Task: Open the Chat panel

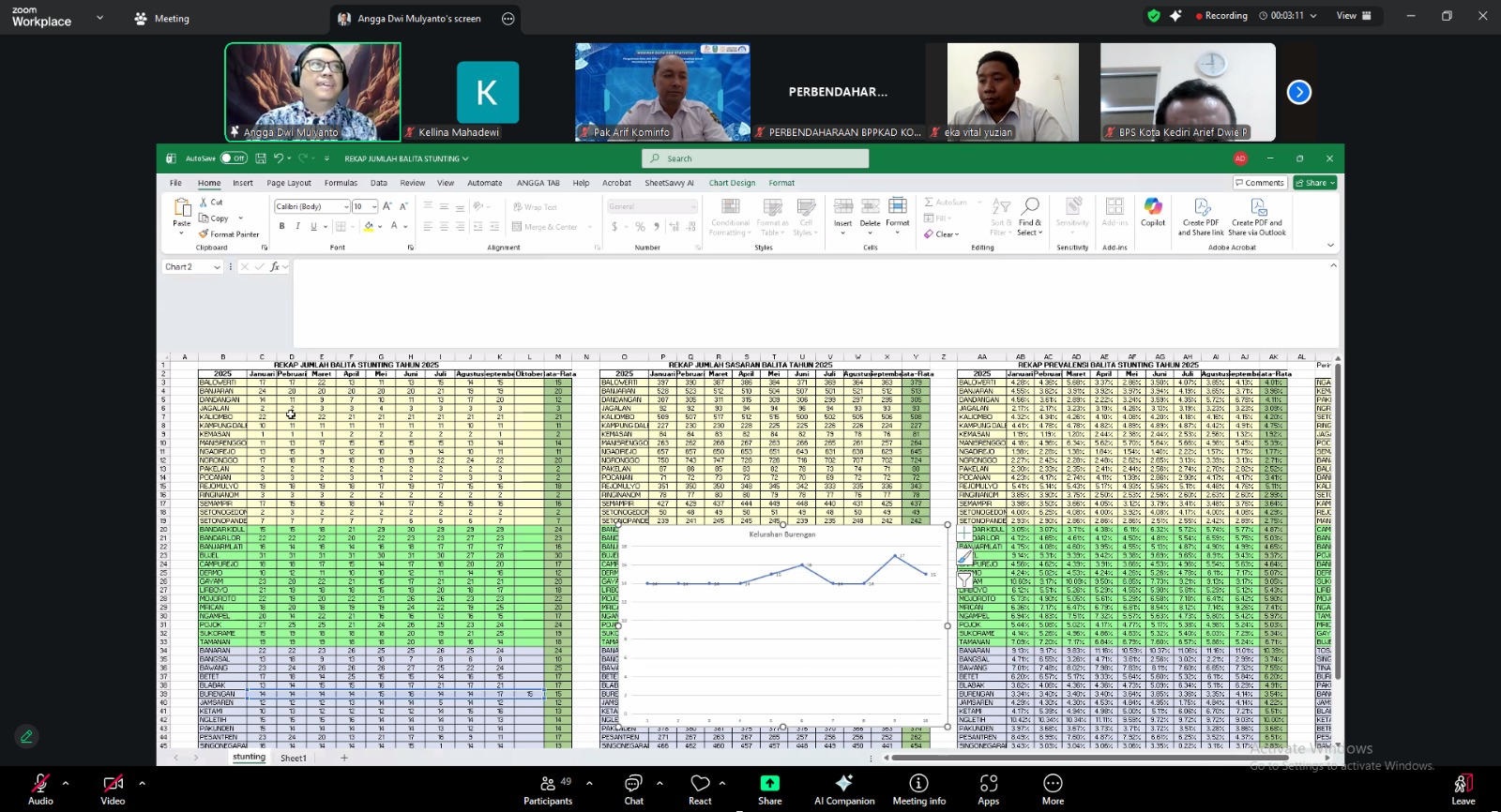Action: pos(634,785)
